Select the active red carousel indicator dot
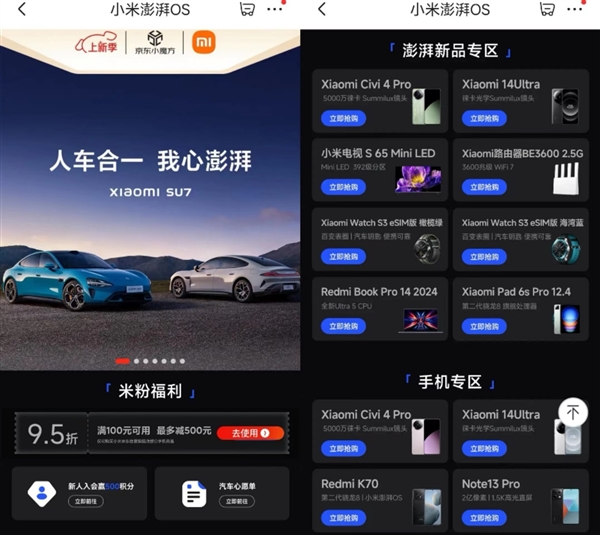Screen dimensions: 600x535 coord(122,360)
